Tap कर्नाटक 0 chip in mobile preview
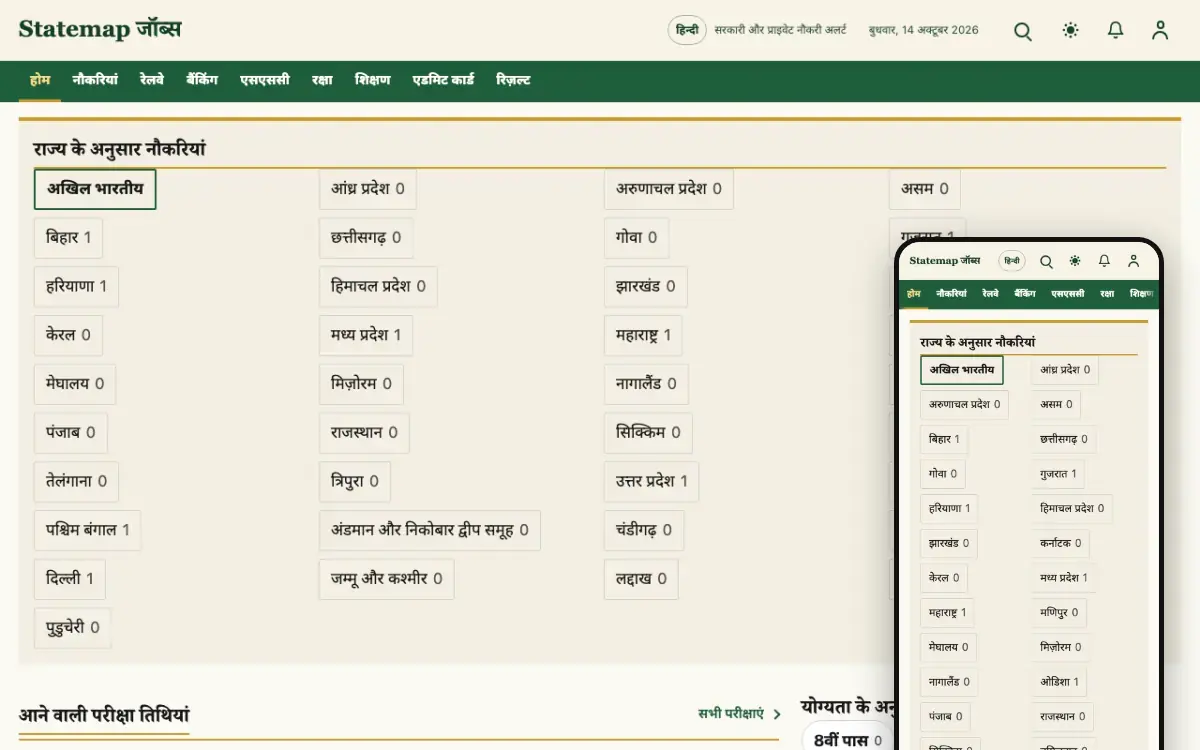1200x750 pixels. point(1061,545)
